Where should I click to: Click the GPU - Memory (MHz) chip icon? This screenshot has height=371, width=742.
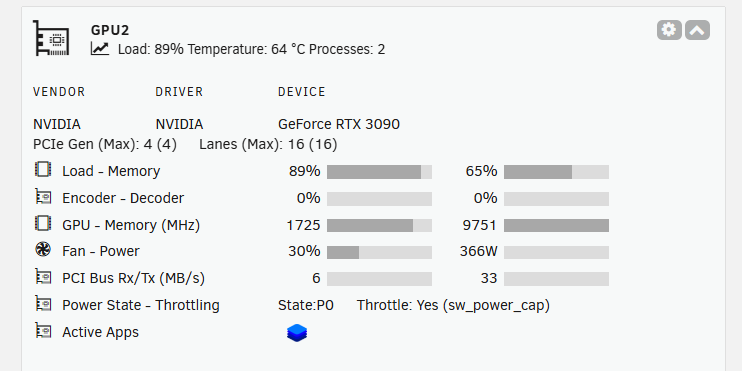click(43, 223)
